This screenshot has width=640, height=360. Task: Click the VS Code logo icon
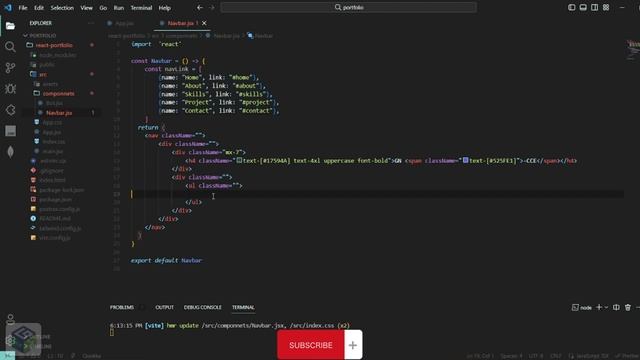click(8, 7)
